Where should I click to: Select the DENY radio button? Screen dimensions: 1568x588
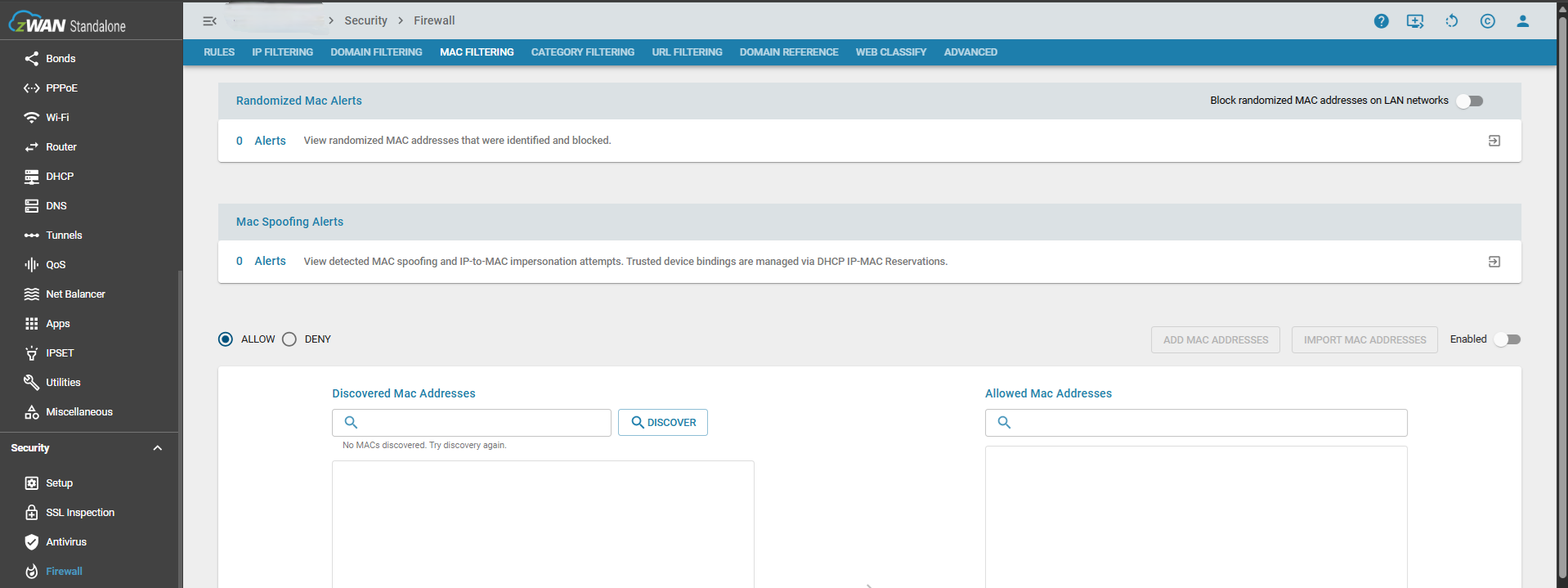click(289, 339)
